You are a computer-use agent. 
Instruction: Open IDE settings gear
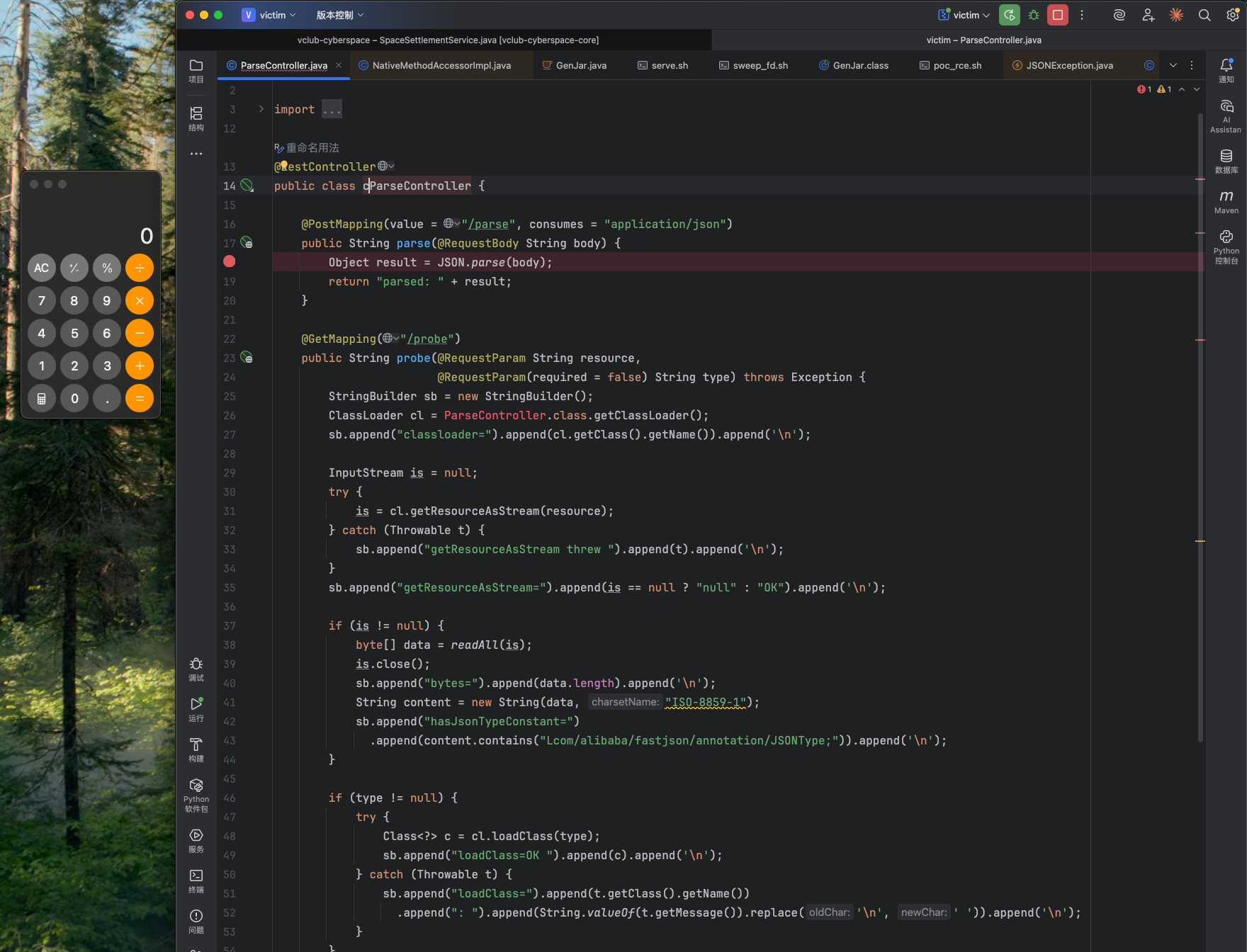point(1233,15)
